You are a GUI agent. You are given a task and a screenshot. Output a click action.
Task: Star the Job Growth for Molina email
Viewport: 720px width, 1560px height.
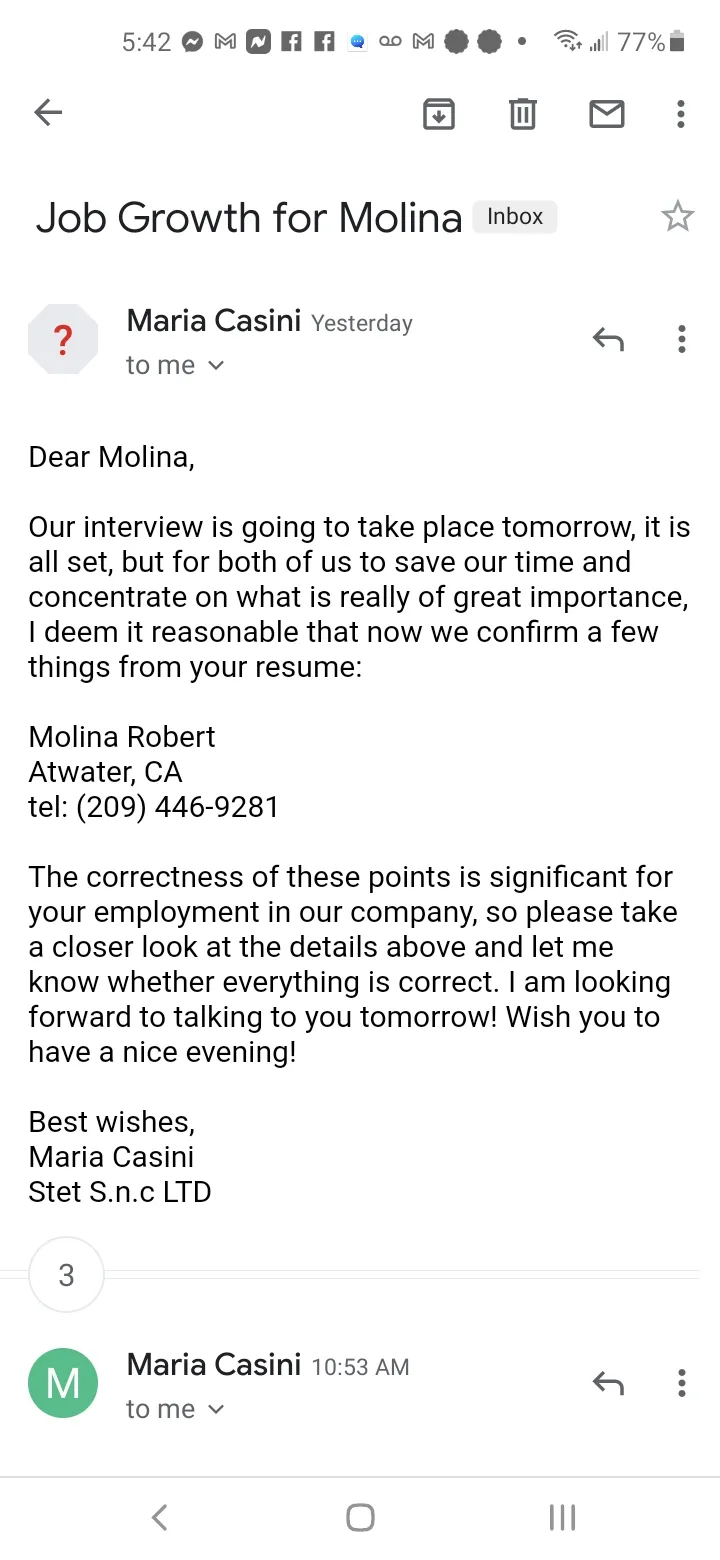pyautogui.click(x=678, y=216)
